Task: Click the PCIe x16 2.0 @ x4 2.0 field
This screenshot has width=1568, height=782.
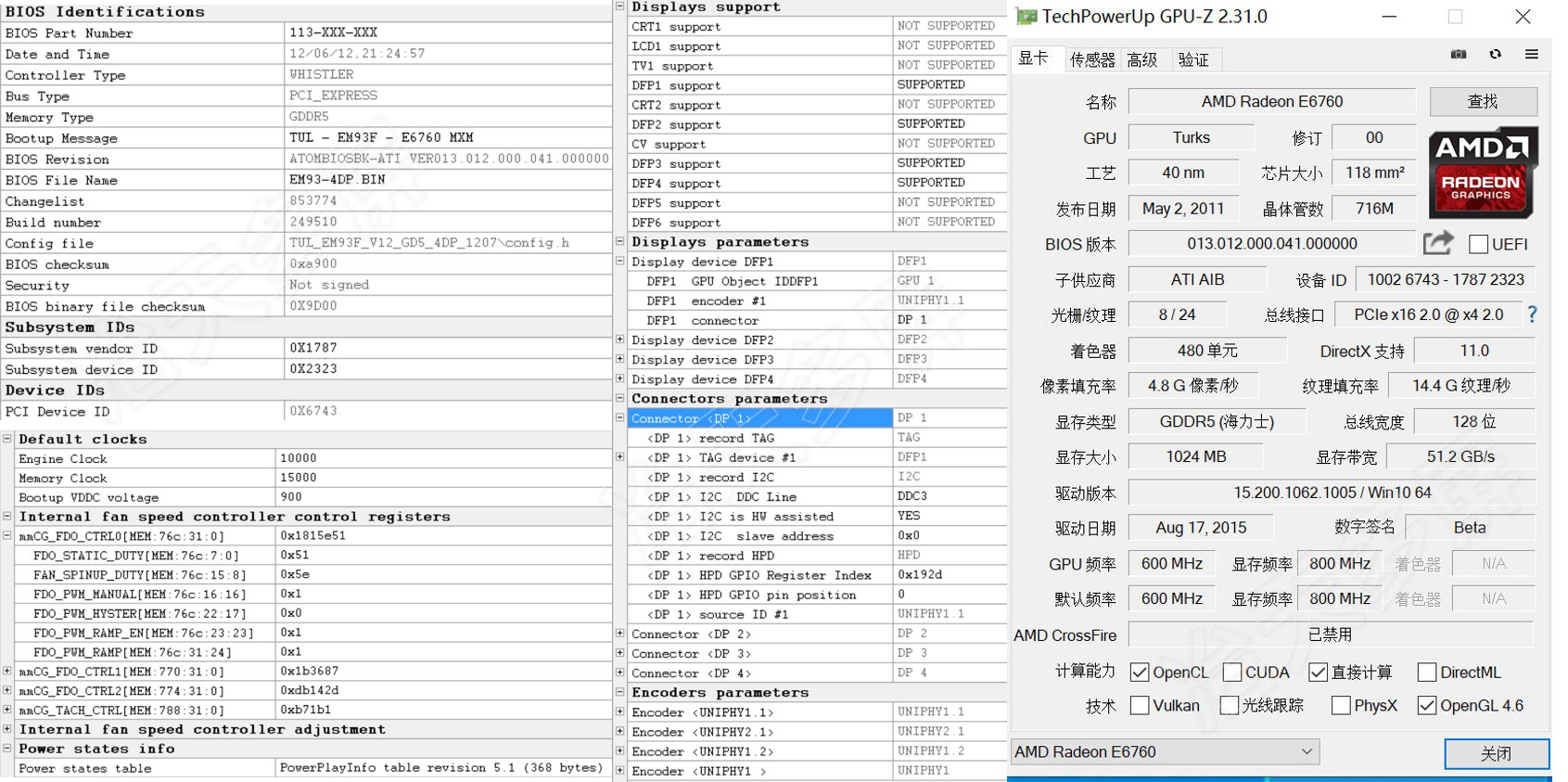Action: [x=1429, y=314]
